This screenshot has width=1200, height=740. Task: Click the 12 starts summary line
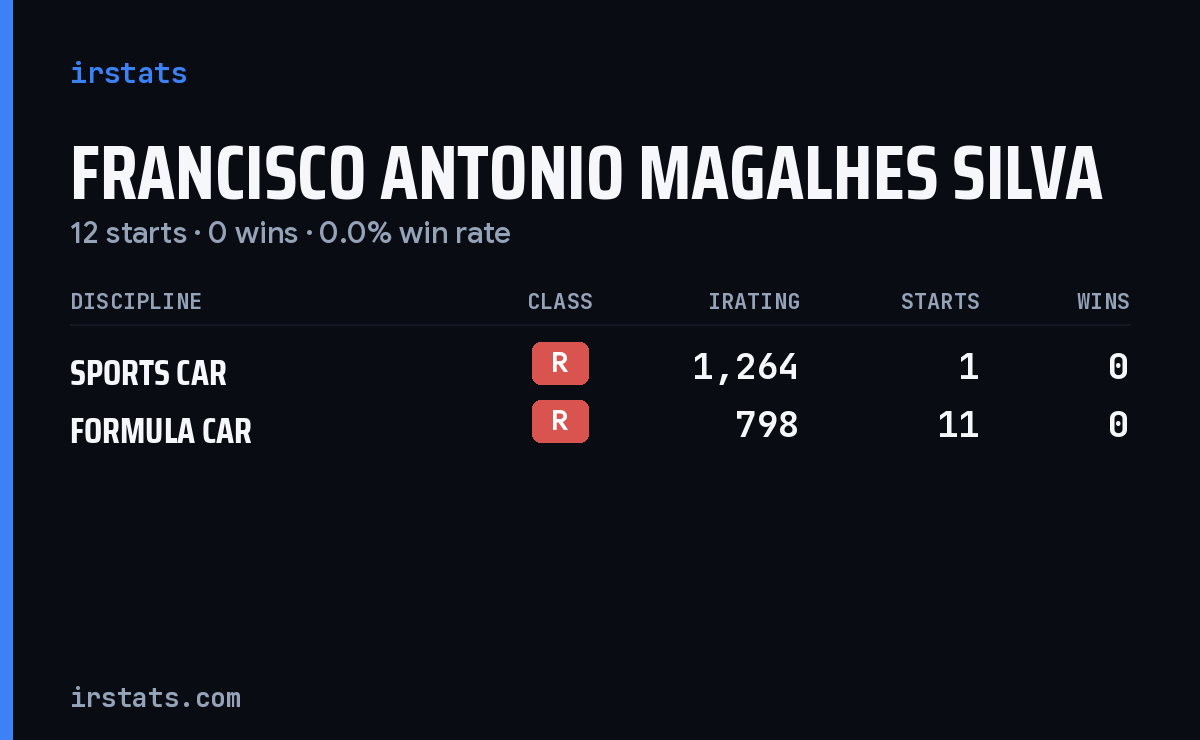(x=290, y=233)
